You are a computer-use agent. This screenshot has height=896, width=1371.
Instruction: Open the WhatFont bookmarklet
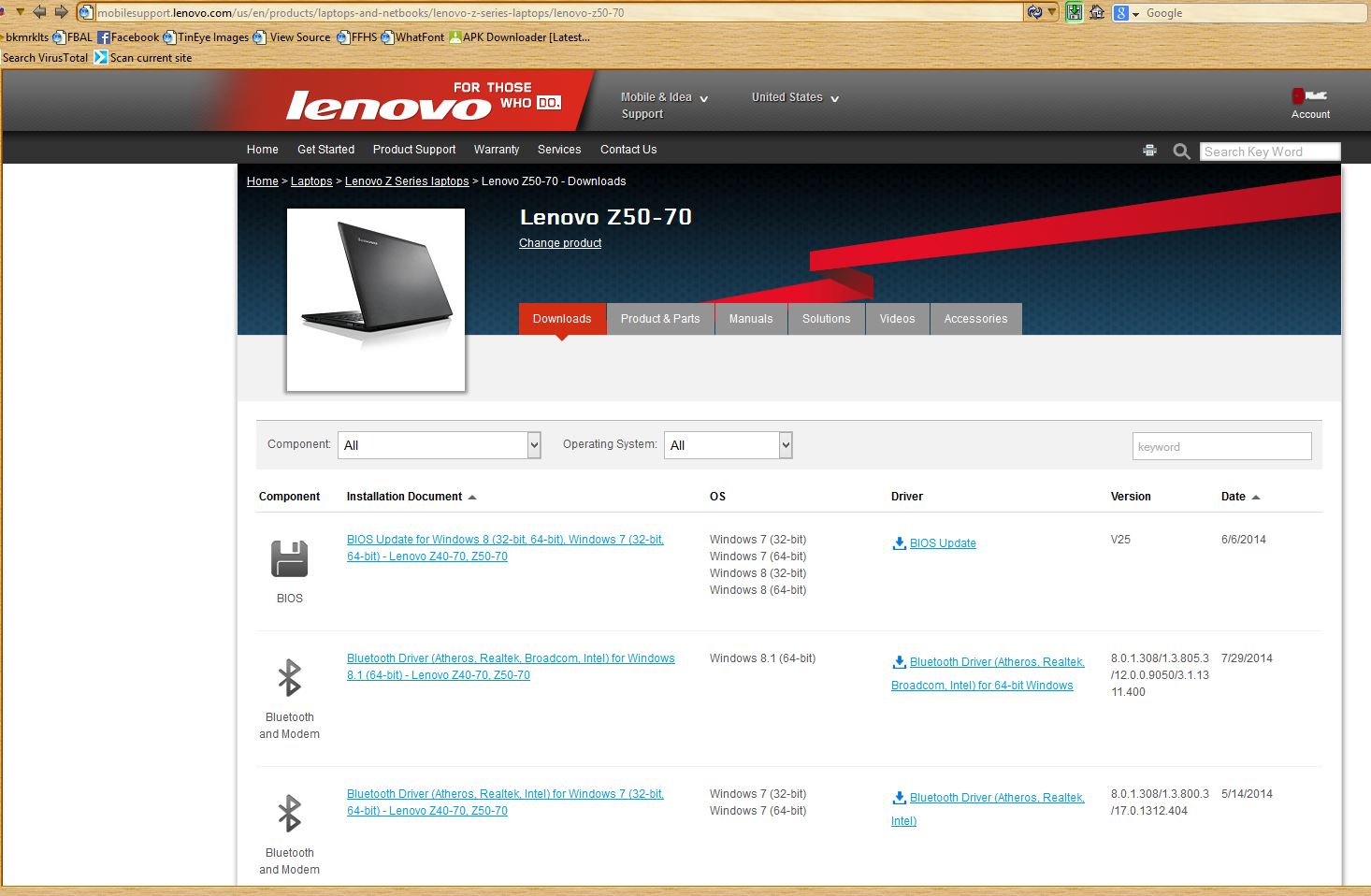pyautogui.click(x=412, y=37)
